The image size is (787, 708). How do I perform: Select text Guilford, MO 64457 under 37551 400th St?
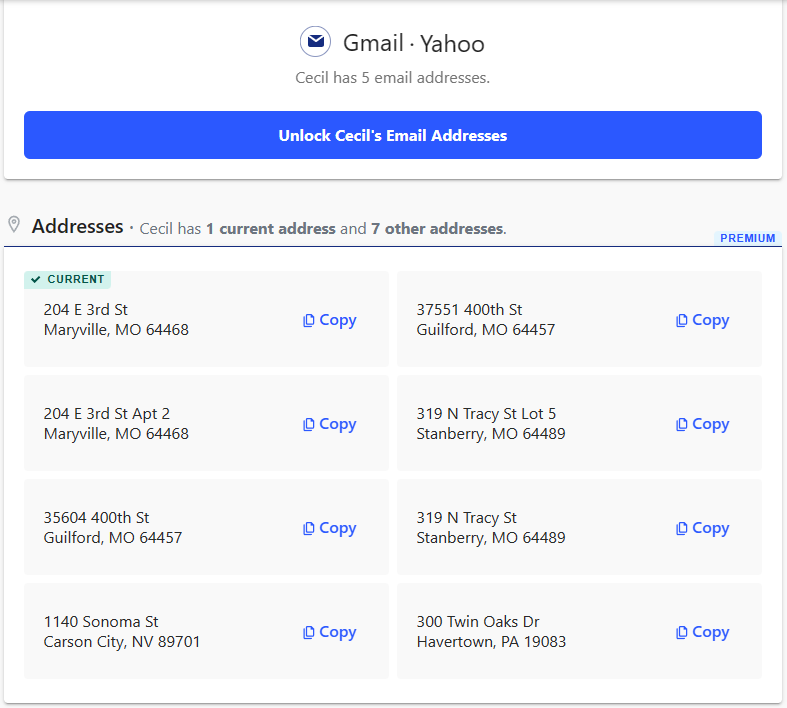[x=485, y=330]
